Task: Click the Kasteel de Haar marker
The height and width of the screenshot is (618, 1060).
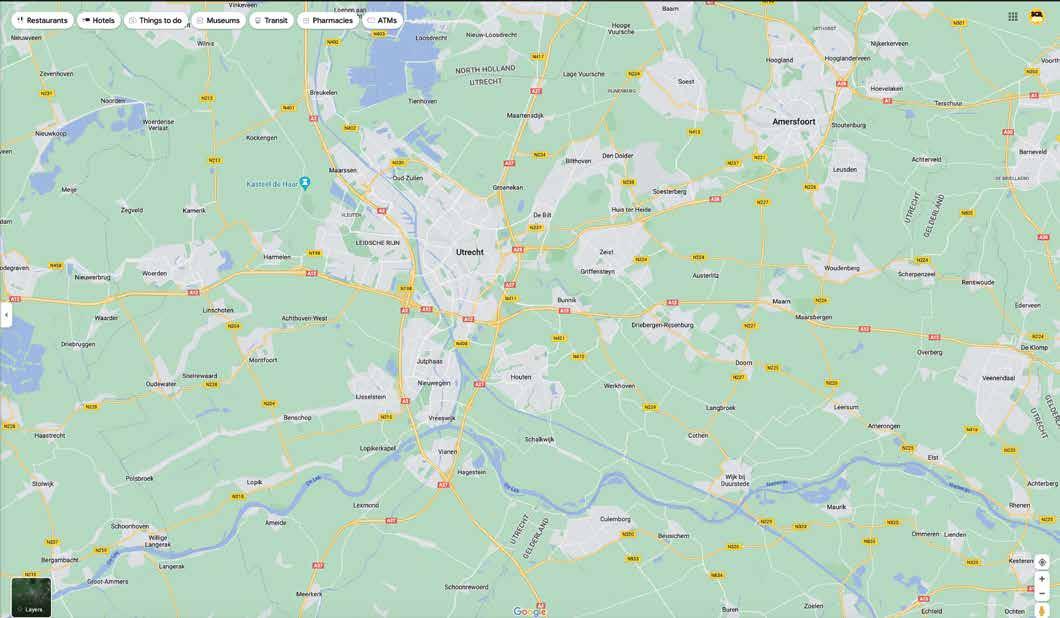Action: 305,183
